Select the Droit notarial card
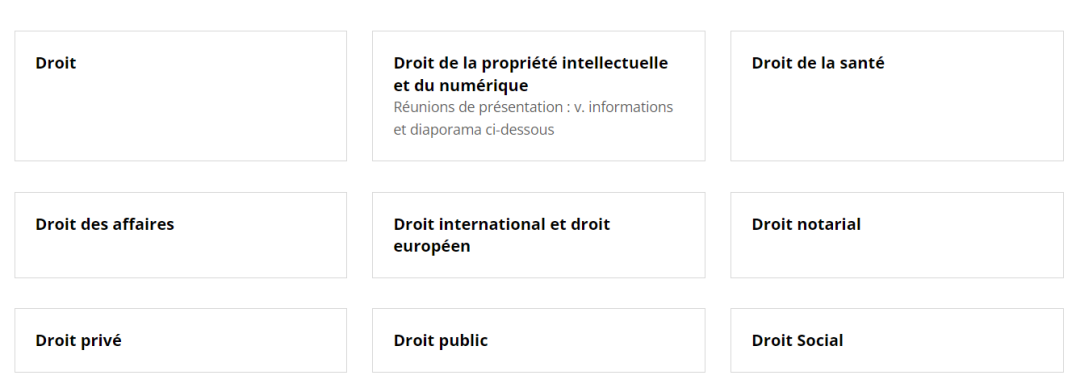The height and width of the screenshot is (392, 1080). pyautogui.click(x=897, y=235)
